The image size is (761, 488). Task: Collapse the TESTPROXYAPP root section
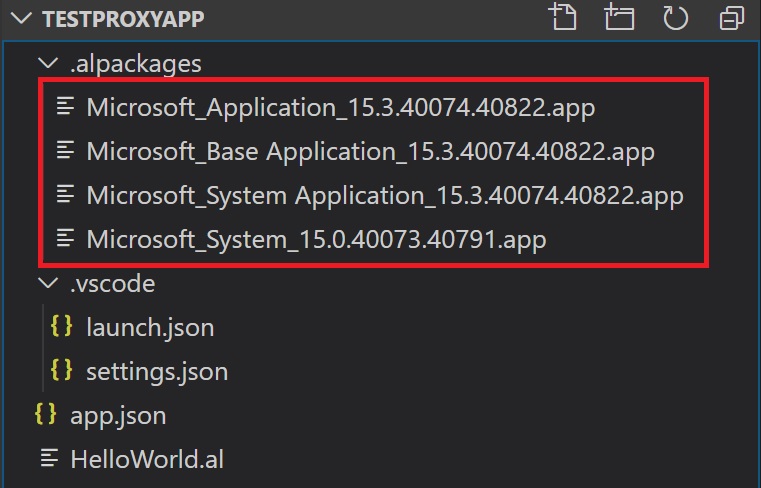(20, 19)
